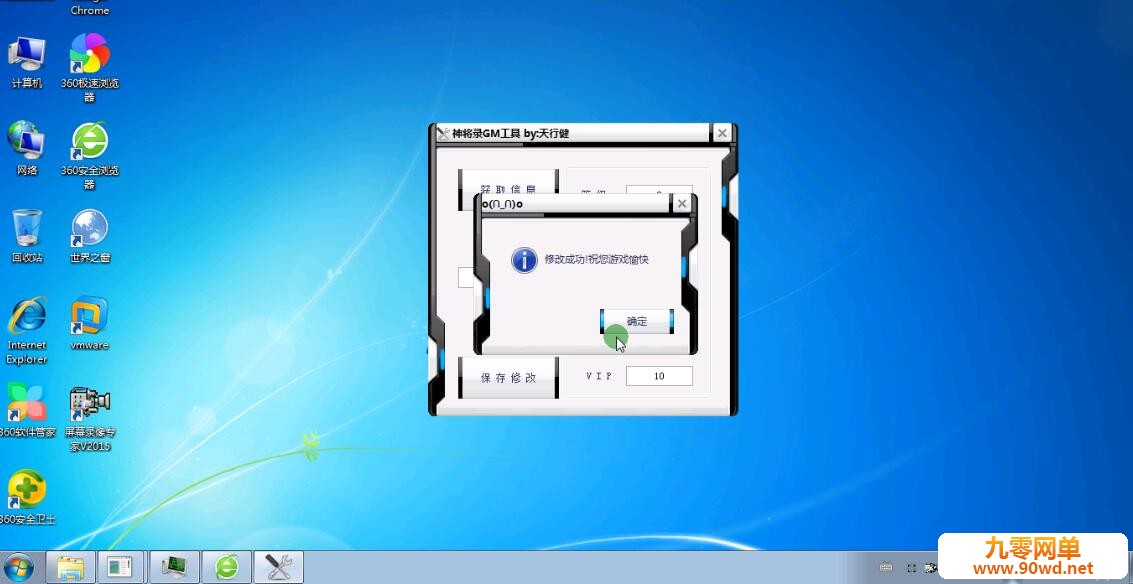
Task: Click the VIP value field showing 10
Action: (x=659, y=376)
